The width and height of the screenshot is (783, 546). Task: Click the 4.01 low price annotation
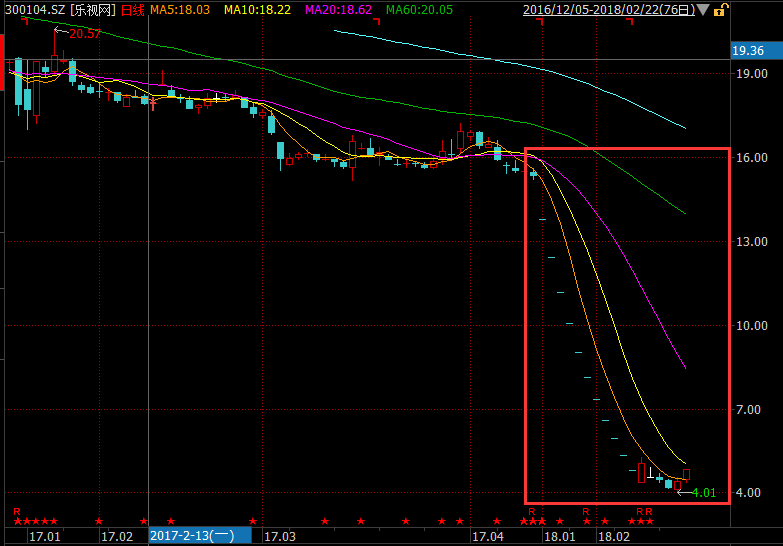coord(704,493)
